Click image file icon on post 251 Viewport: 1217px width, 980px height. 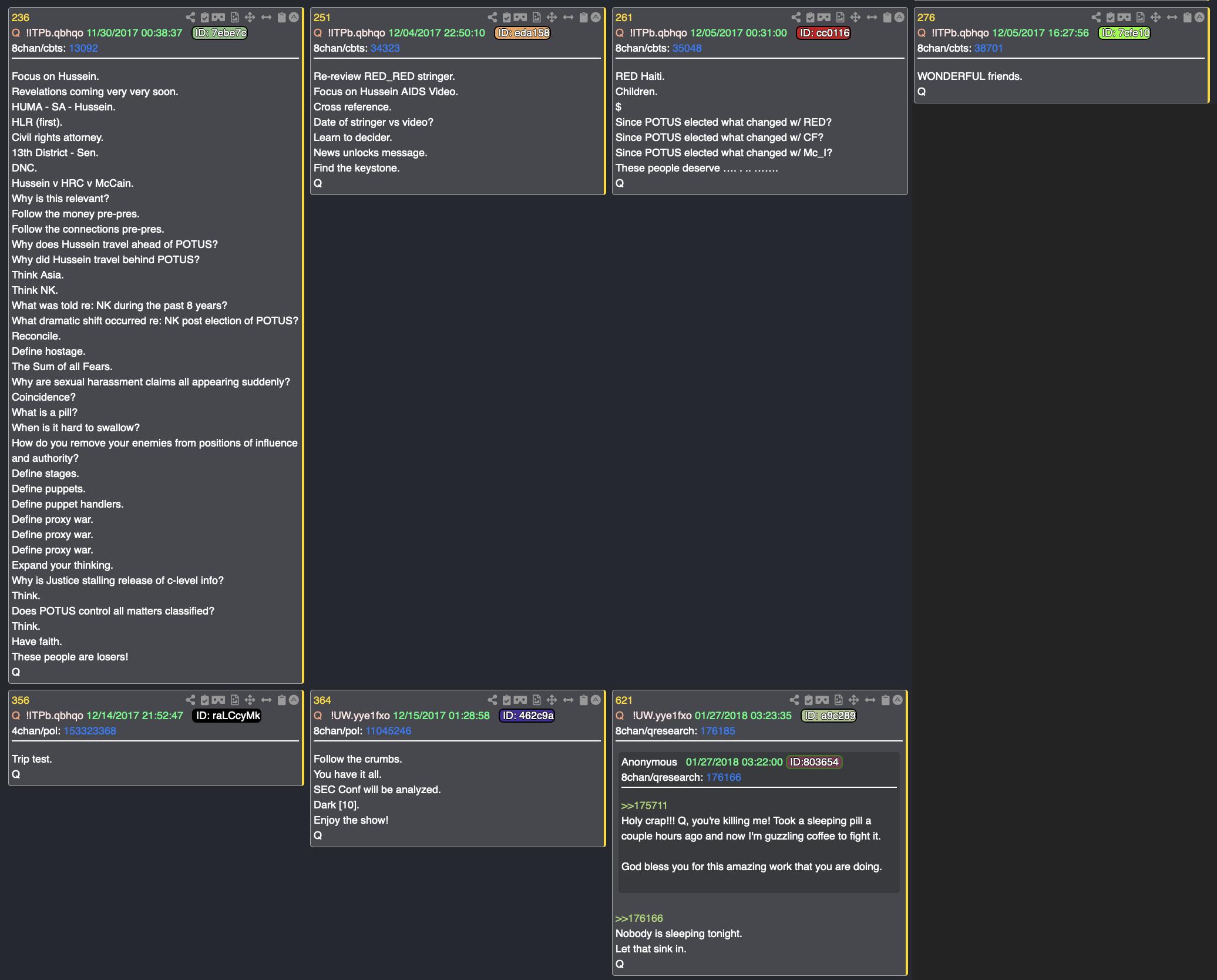point(537,17)
